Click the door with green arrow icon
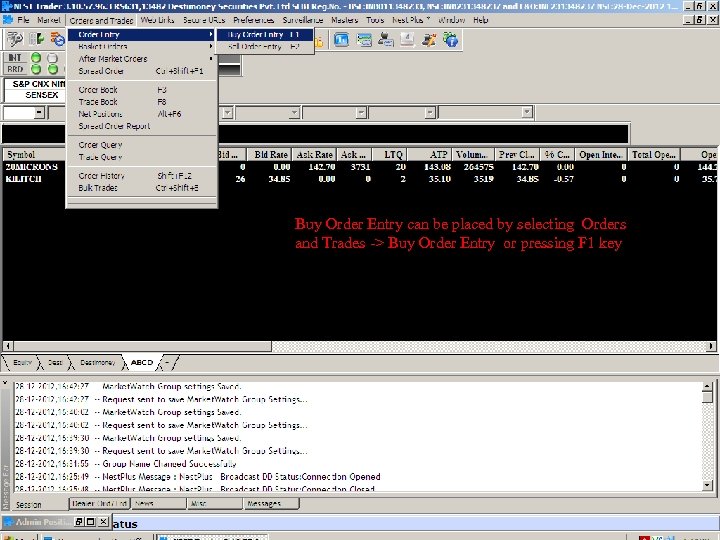 click(36, 39)
